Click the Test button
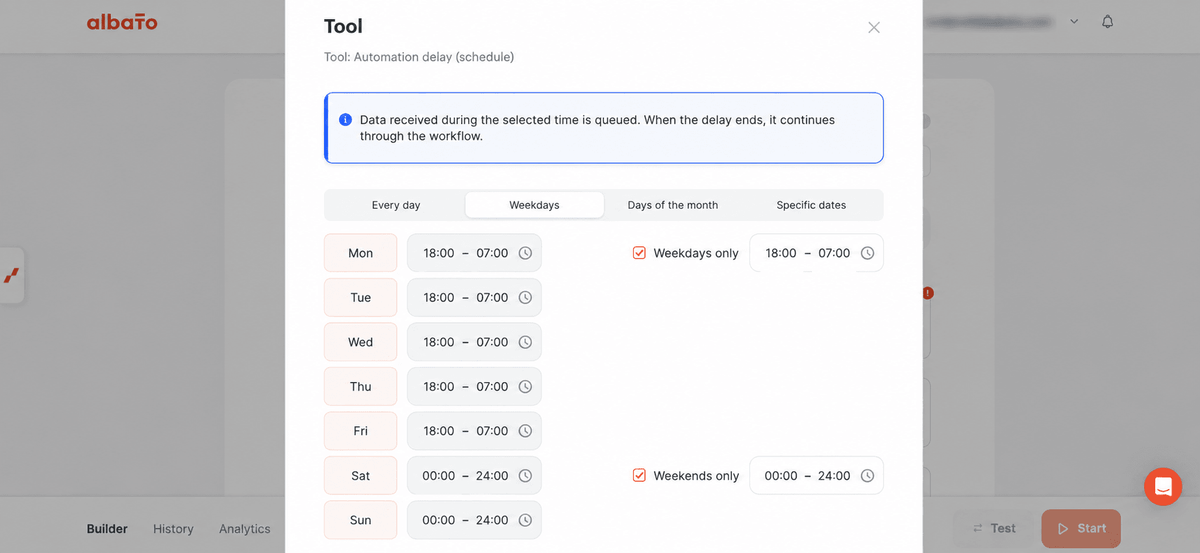The height and width of the screenshot is (553, 1200). [993, 528]
